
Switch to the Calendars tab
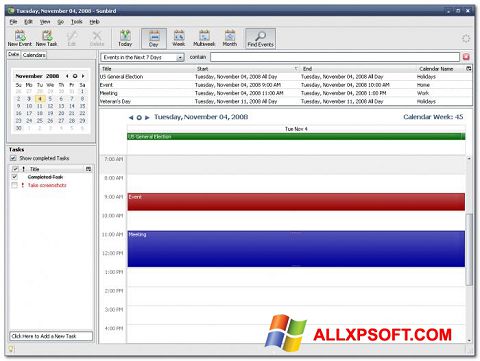pos(34,55)
